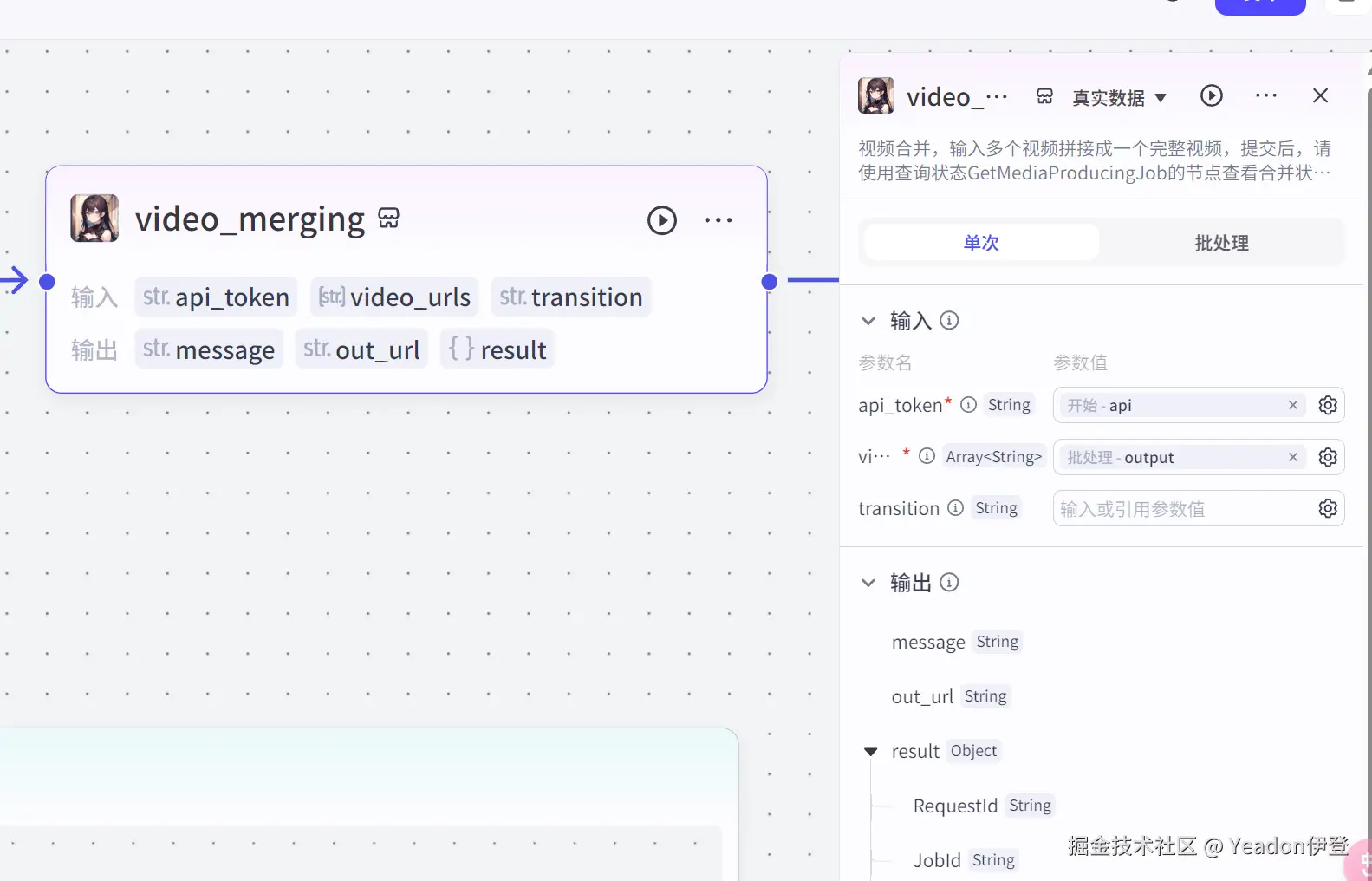
Task: Select the result output tag on node
Action: (497, 349)
